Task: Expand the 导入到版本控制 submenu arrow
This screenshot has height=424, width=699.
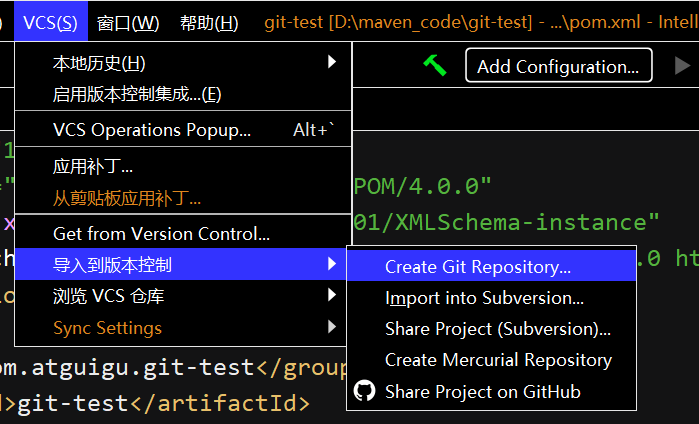Action: (332, 265)
